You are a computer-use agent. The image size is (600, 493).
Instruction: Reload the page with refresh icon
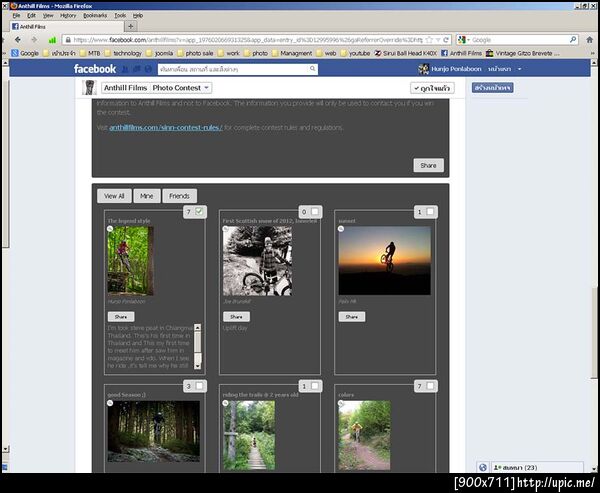pyautogui.click(x=446, y=40)
